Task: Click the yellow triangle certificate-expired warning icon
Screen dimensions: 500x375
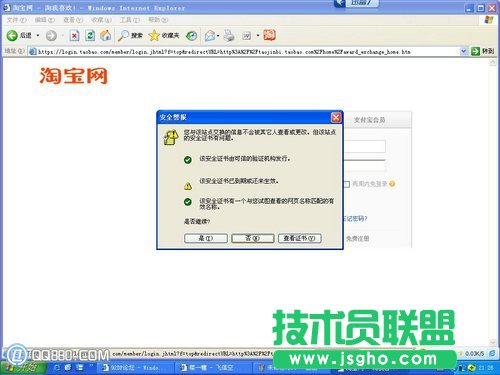Action: pos(188,186)
